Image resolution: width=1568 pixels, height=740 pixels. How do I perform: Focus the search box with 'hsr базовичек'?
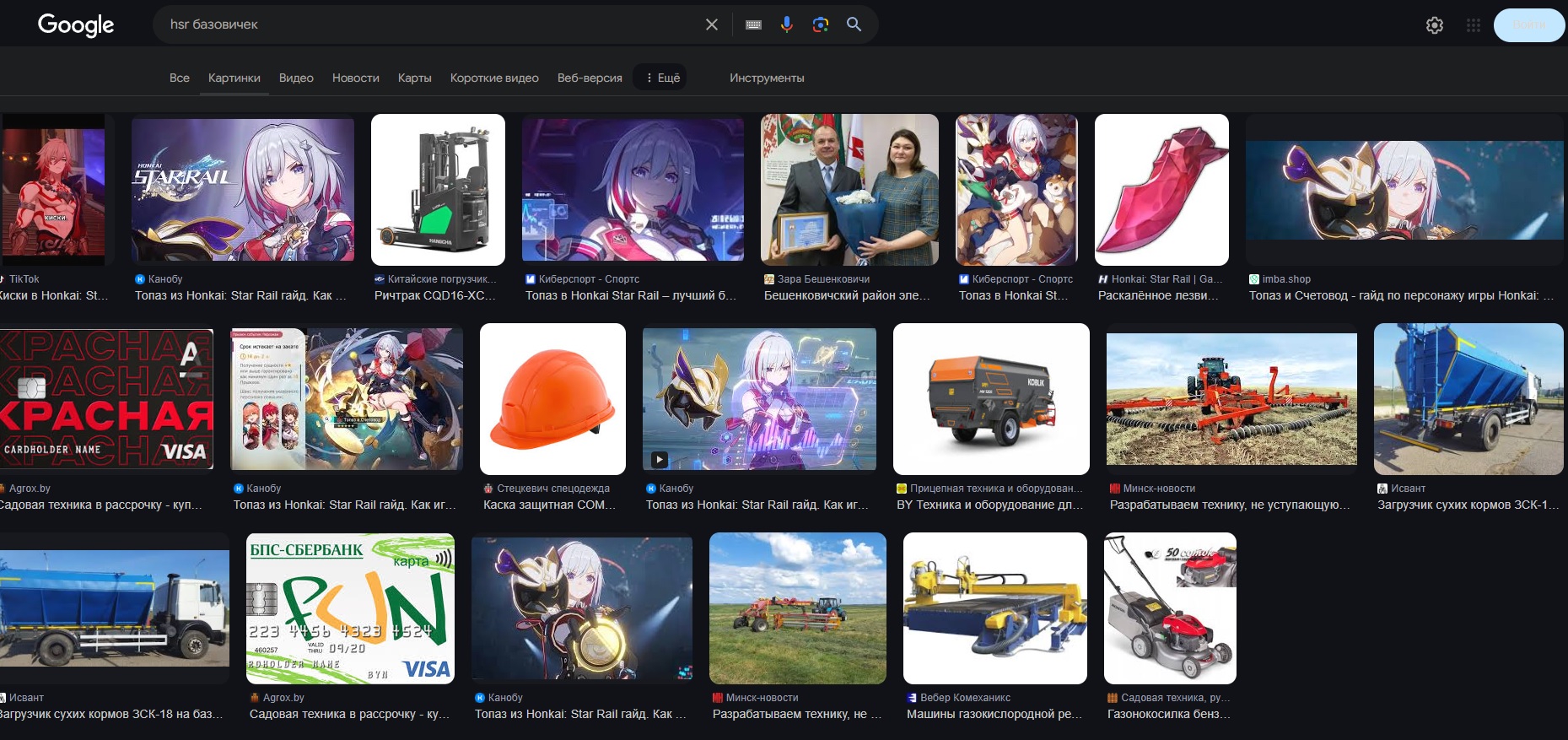[x=430, y=24]
